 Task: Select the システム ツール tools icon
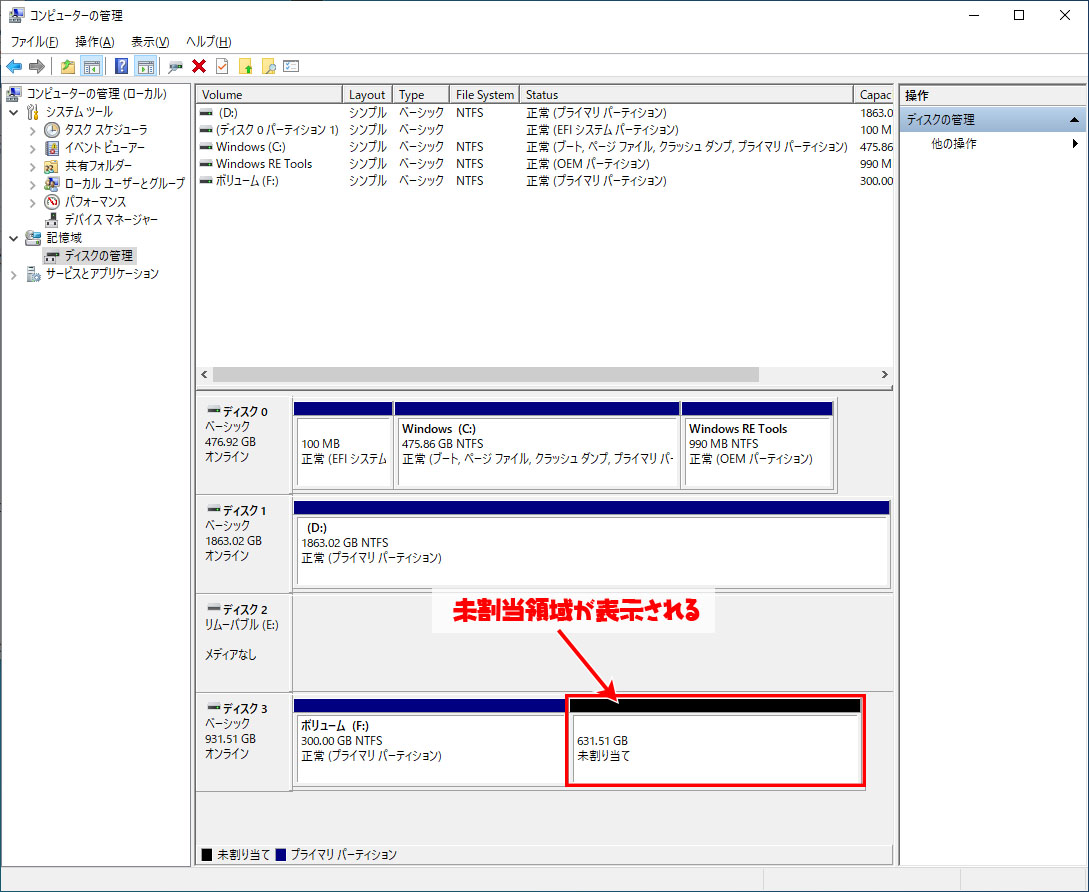pyautogui.click(x=33, y=112)
